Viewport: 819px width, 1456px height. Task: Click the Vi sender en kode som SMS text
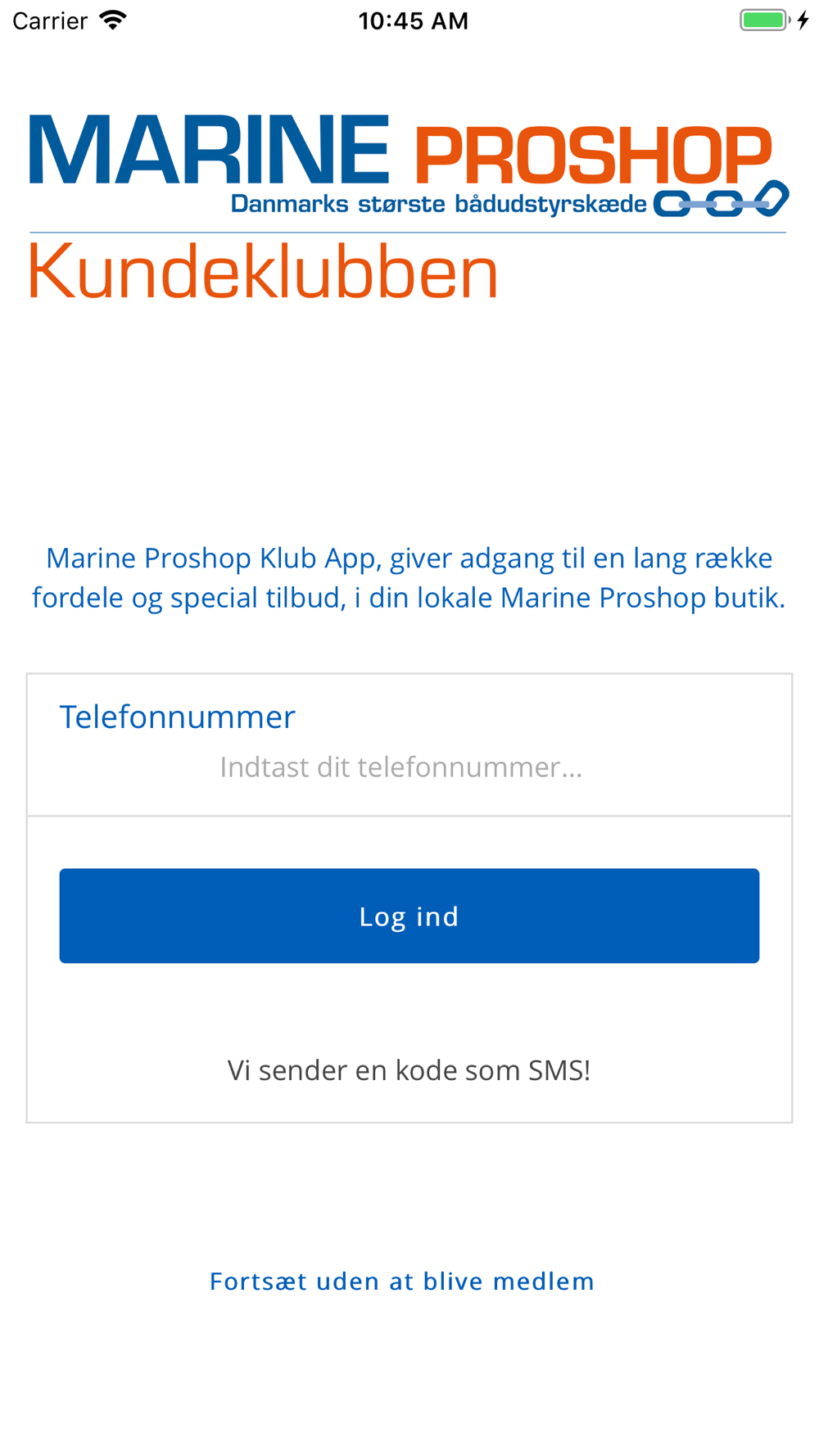click(409, 1069)
